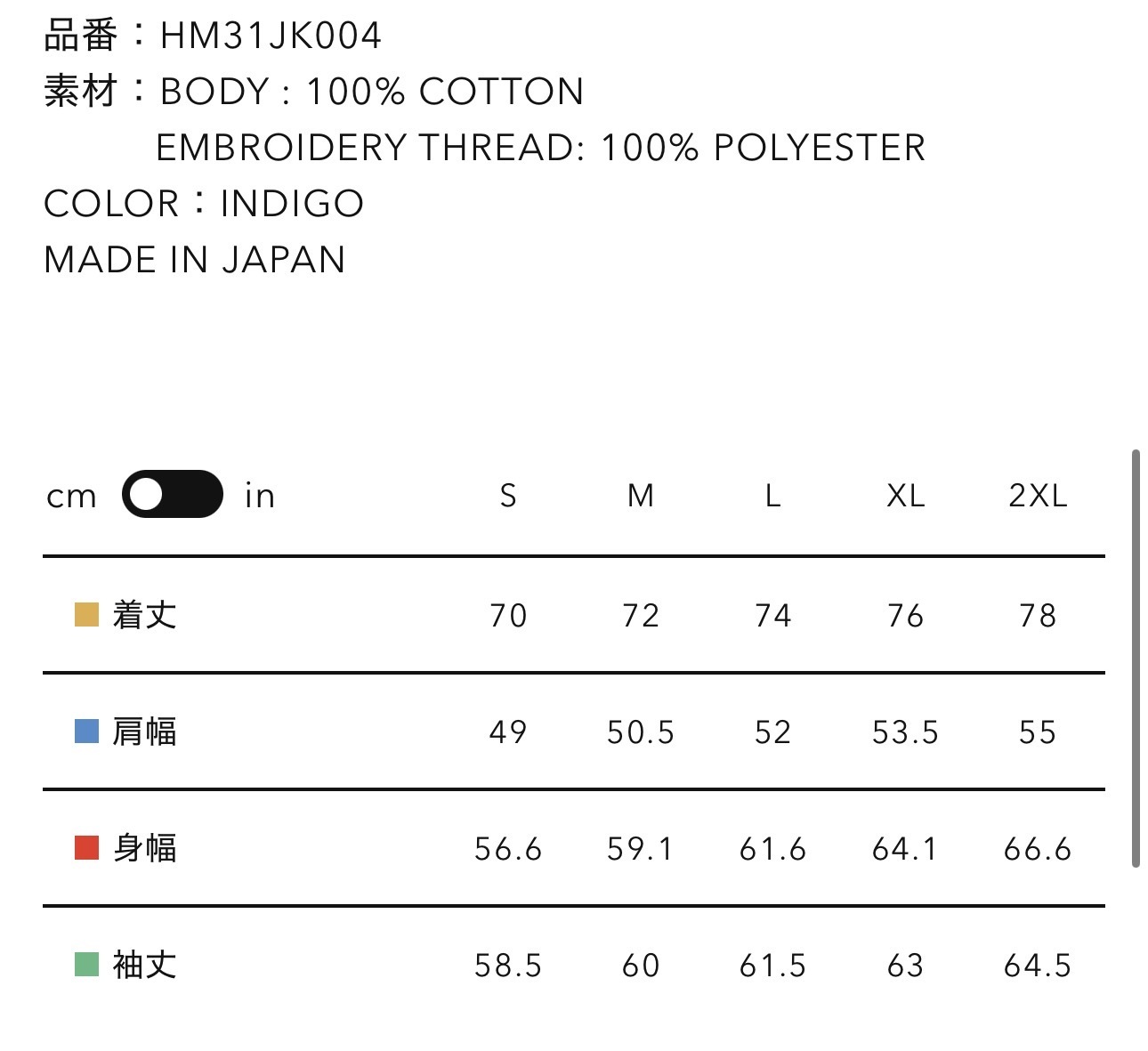Click the in unit label
The width and height of the screenshot is (1148, 1051).
pyautogui.click(x=260, y=496)
